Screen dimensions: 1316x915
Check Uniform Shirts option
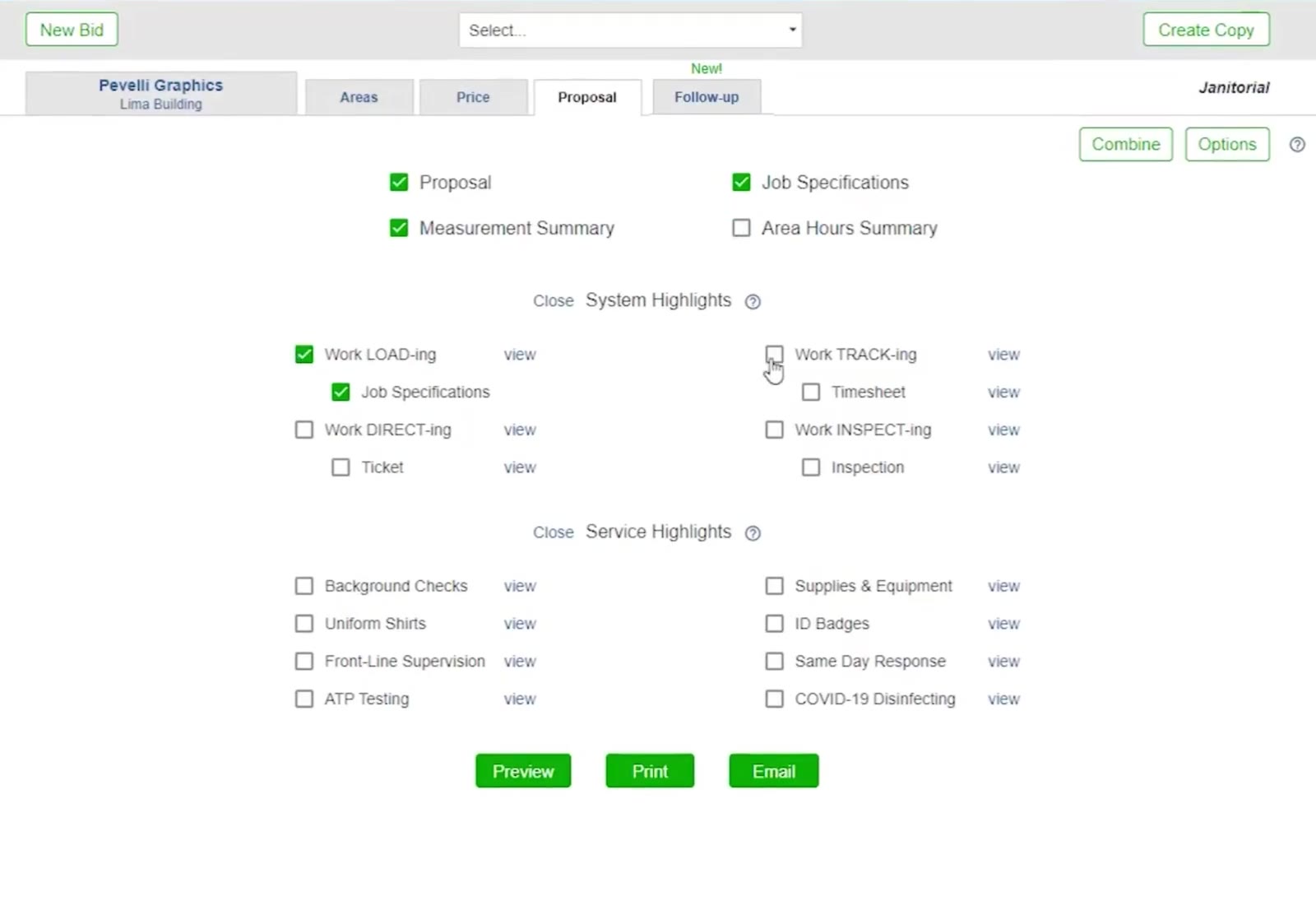point(304,624)
